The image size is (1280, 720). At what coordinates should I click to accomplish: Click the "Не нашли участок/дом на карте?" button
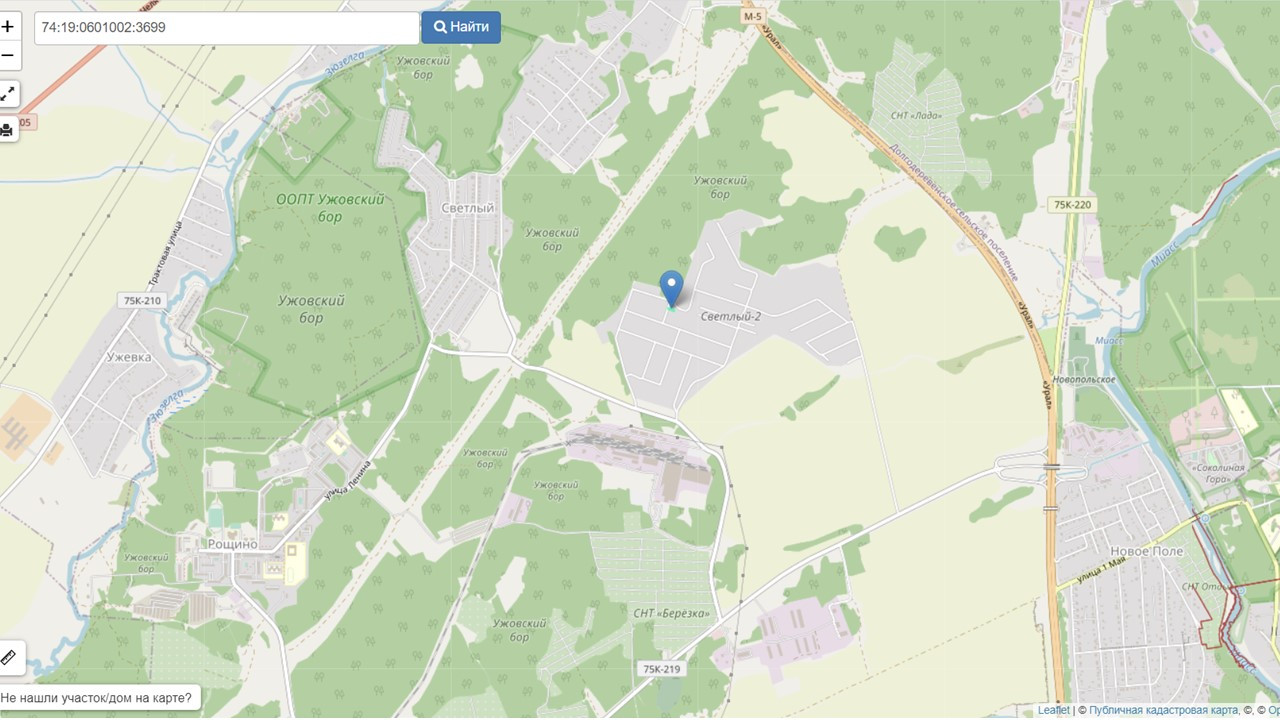97,697
